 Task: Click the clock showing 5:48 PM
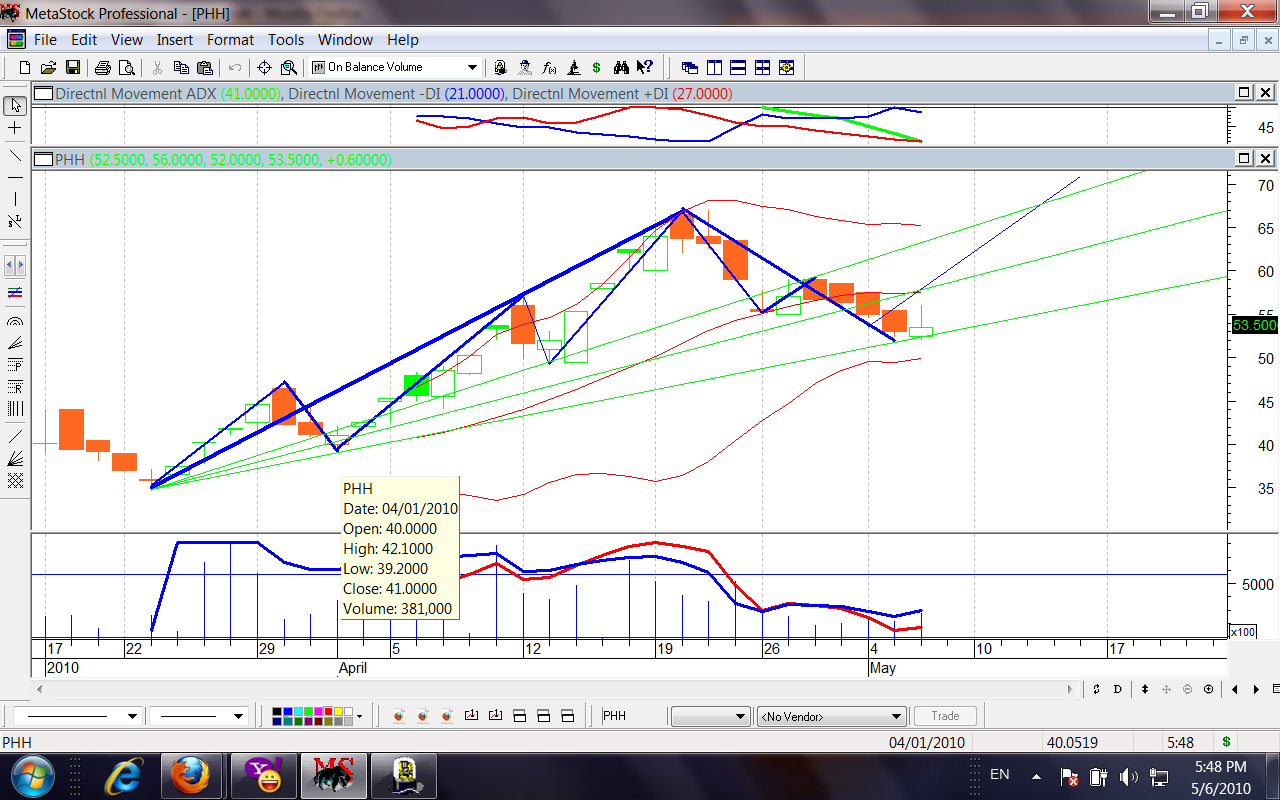coord(1221,767)
